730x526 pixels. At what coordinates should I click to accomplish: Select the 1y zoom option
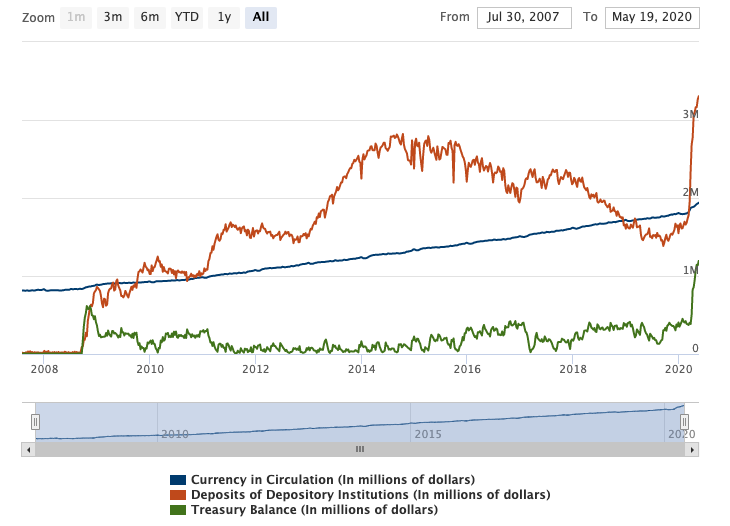coord(224,17)
